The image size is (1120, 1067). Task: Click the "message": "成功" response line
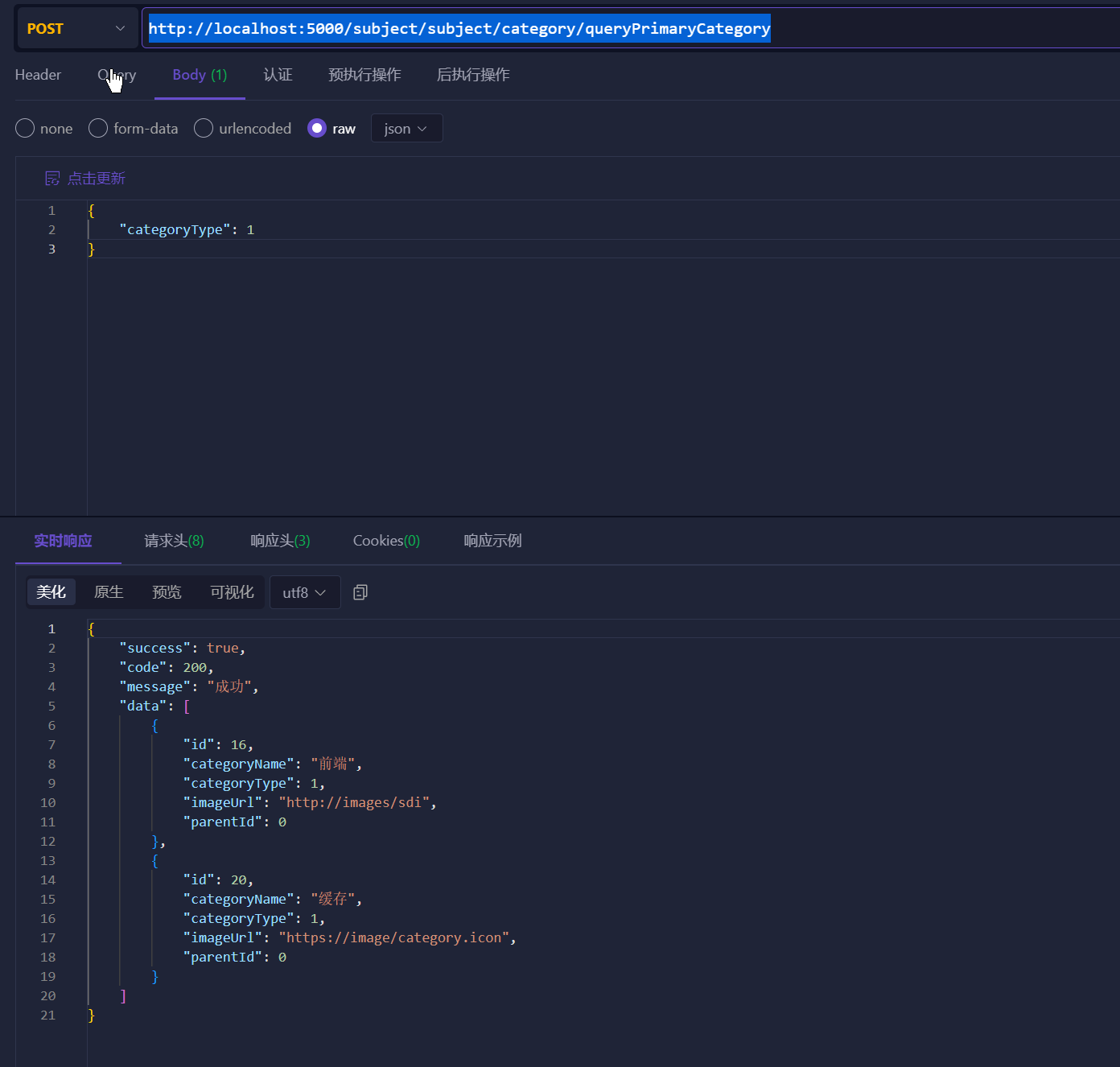[x=189, y=686]
